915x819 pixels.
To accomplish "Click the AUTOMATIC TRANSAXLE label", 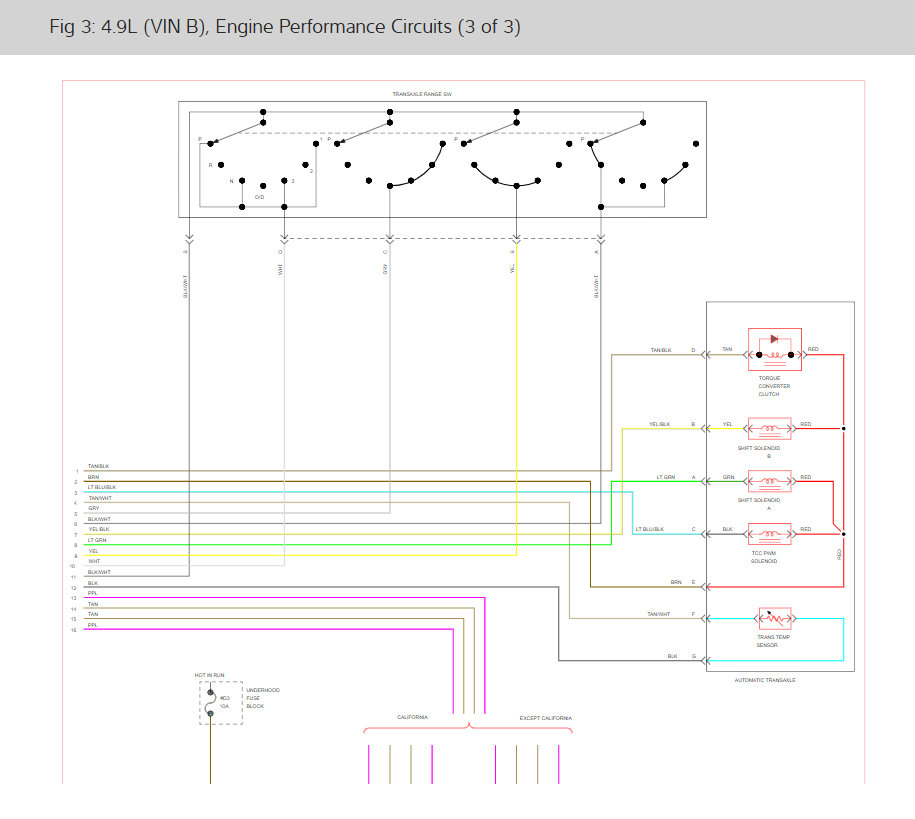I will (x=765, y=680).
